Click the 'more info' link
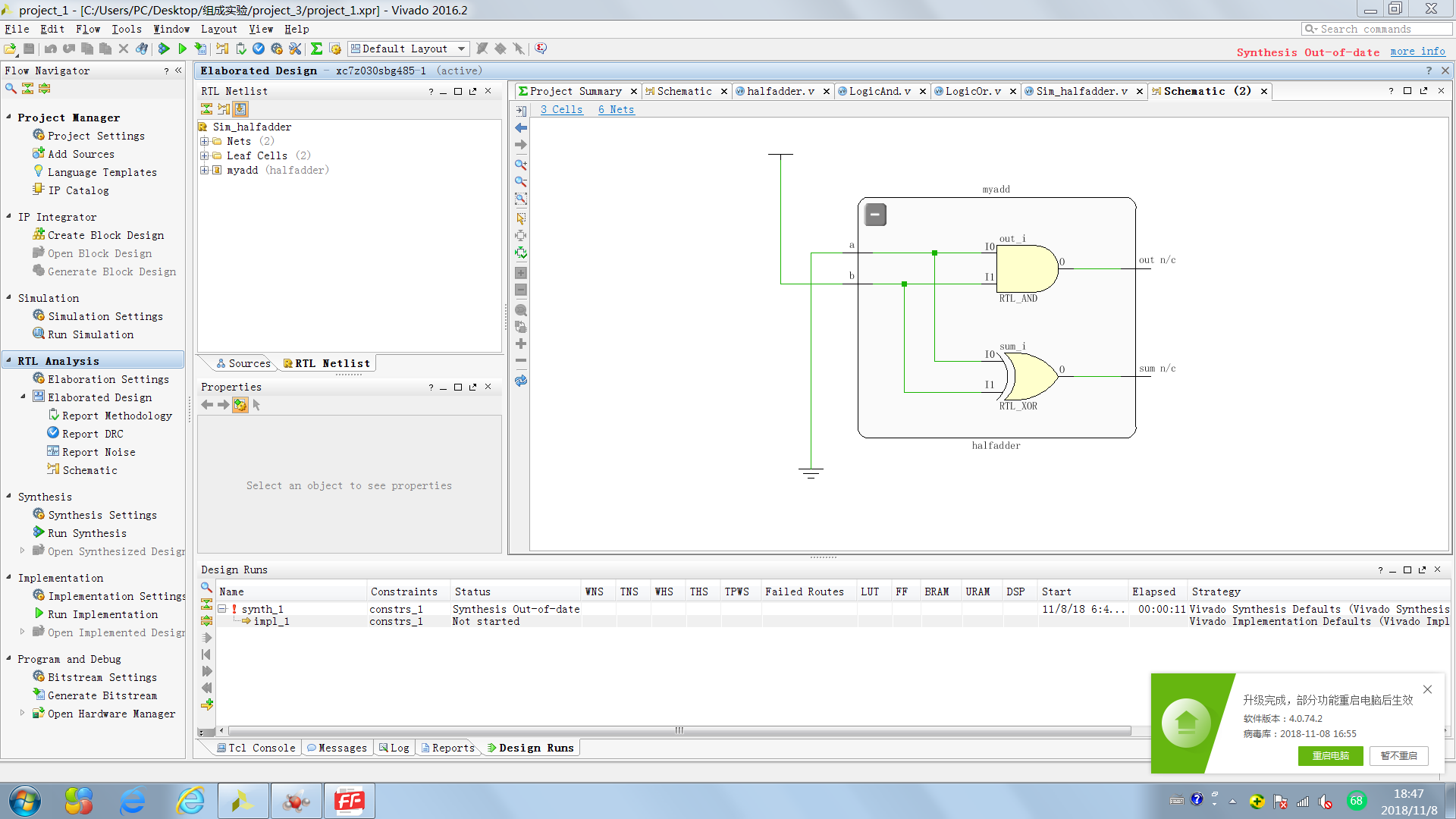The image size is (1456, 819). tap(1417, 52)
